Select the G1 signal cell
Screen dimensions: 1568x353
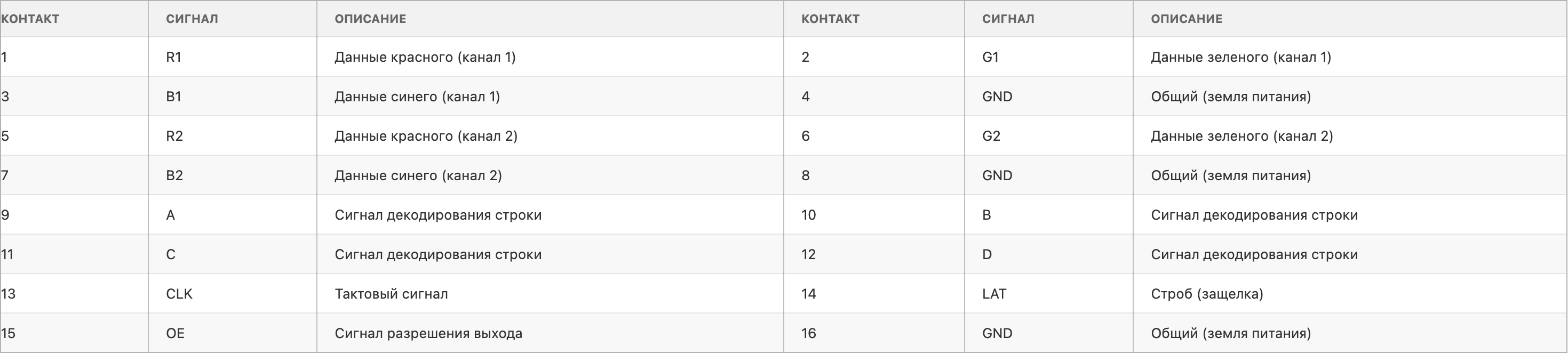(x=990, y=57)
